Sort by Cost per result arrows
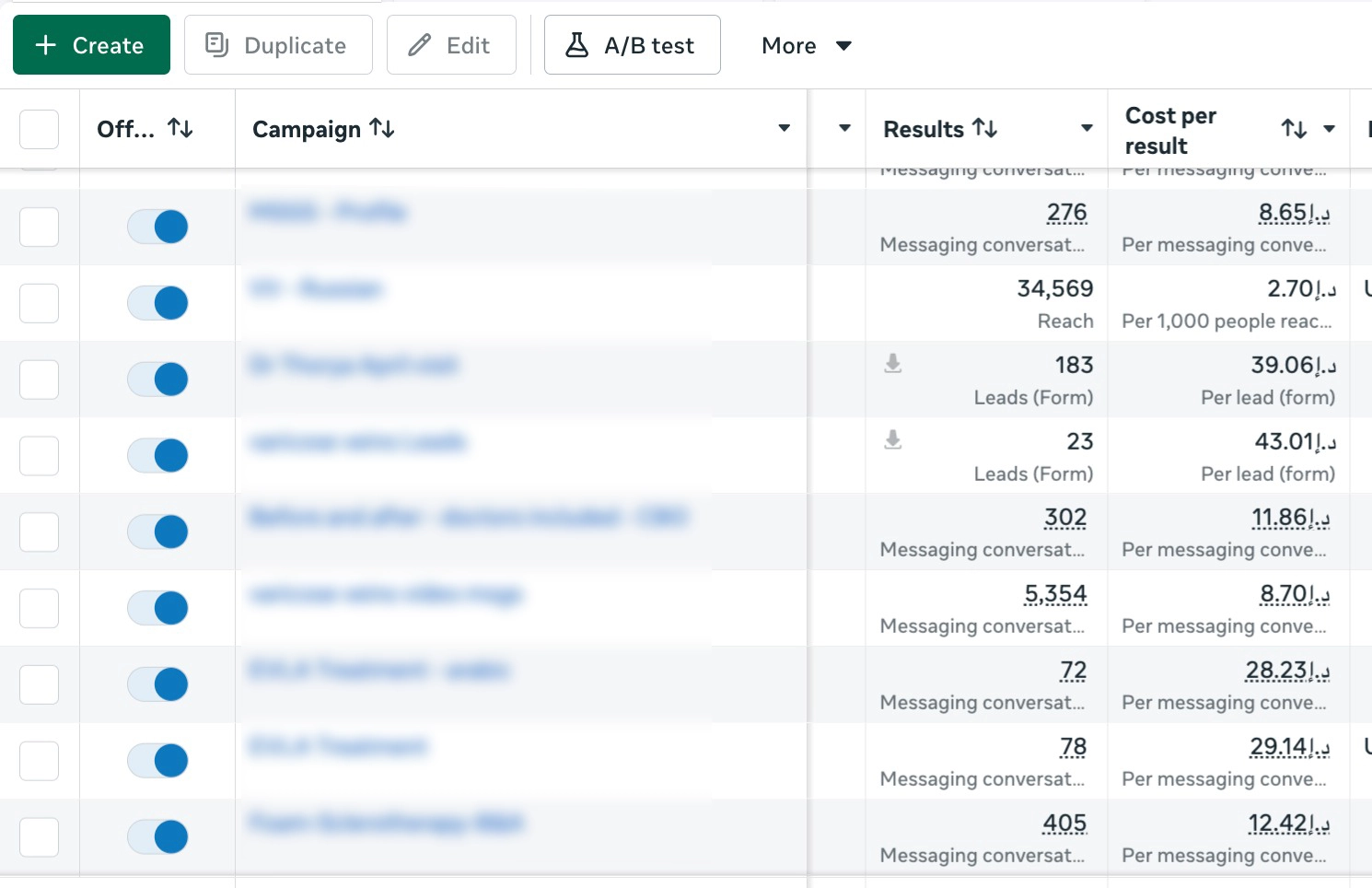This screenshot has width=1372, height=888. (1295, 129)
